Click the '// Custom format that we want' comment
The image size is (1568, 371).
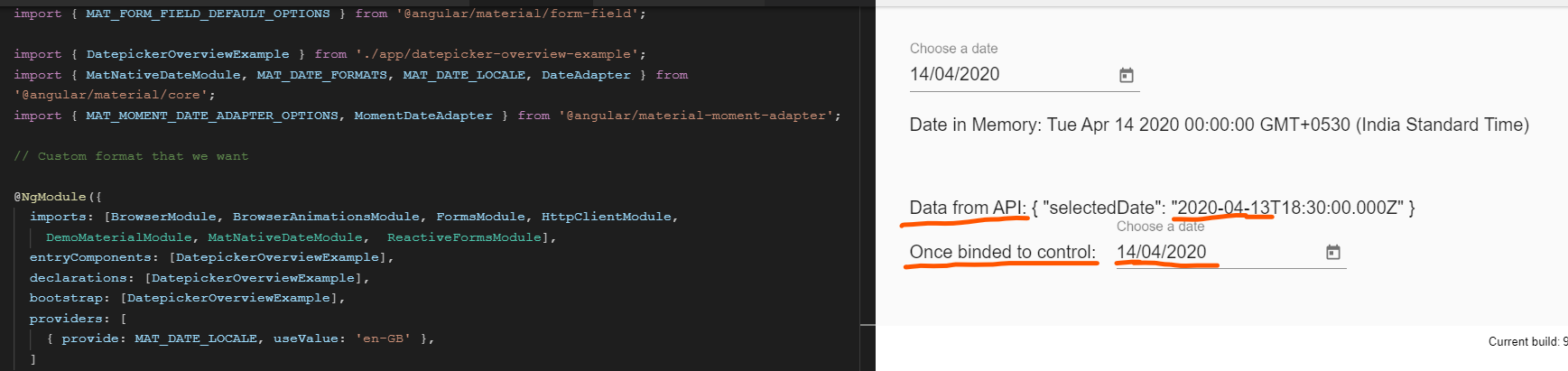click(x=131, y=156)
